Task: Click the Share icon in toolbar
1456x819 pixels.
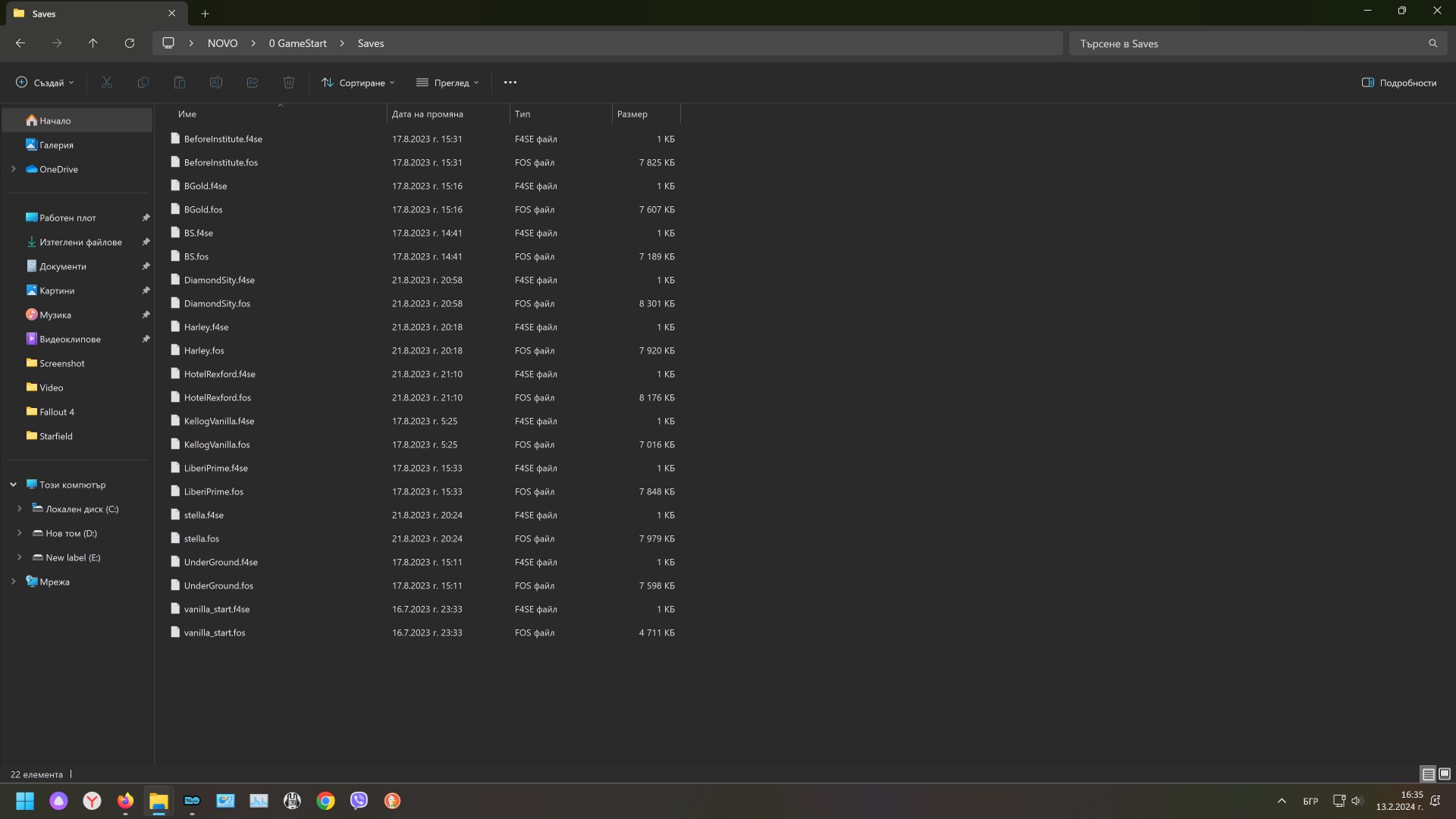Action: tap(253, 83)
